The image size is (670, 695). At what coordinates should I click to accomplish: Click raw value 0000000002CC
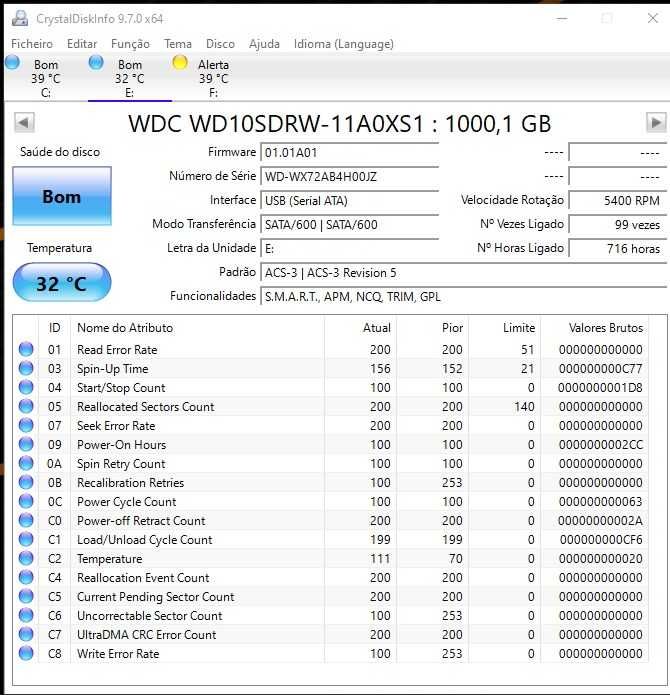tap(600, 445)
